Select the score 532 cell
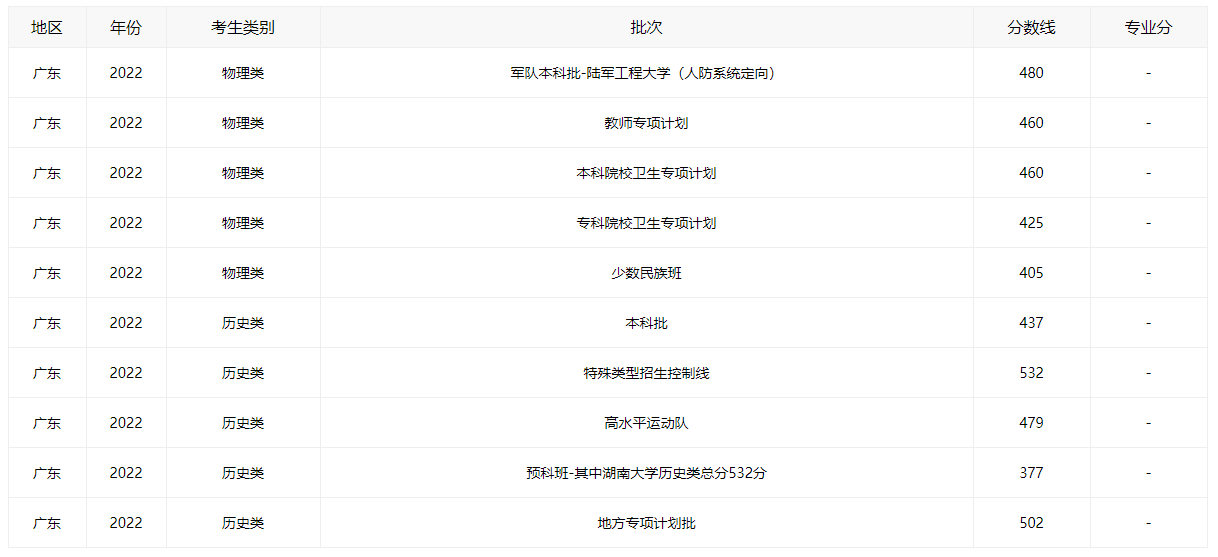1218x557 pixels. point(1031,373)
